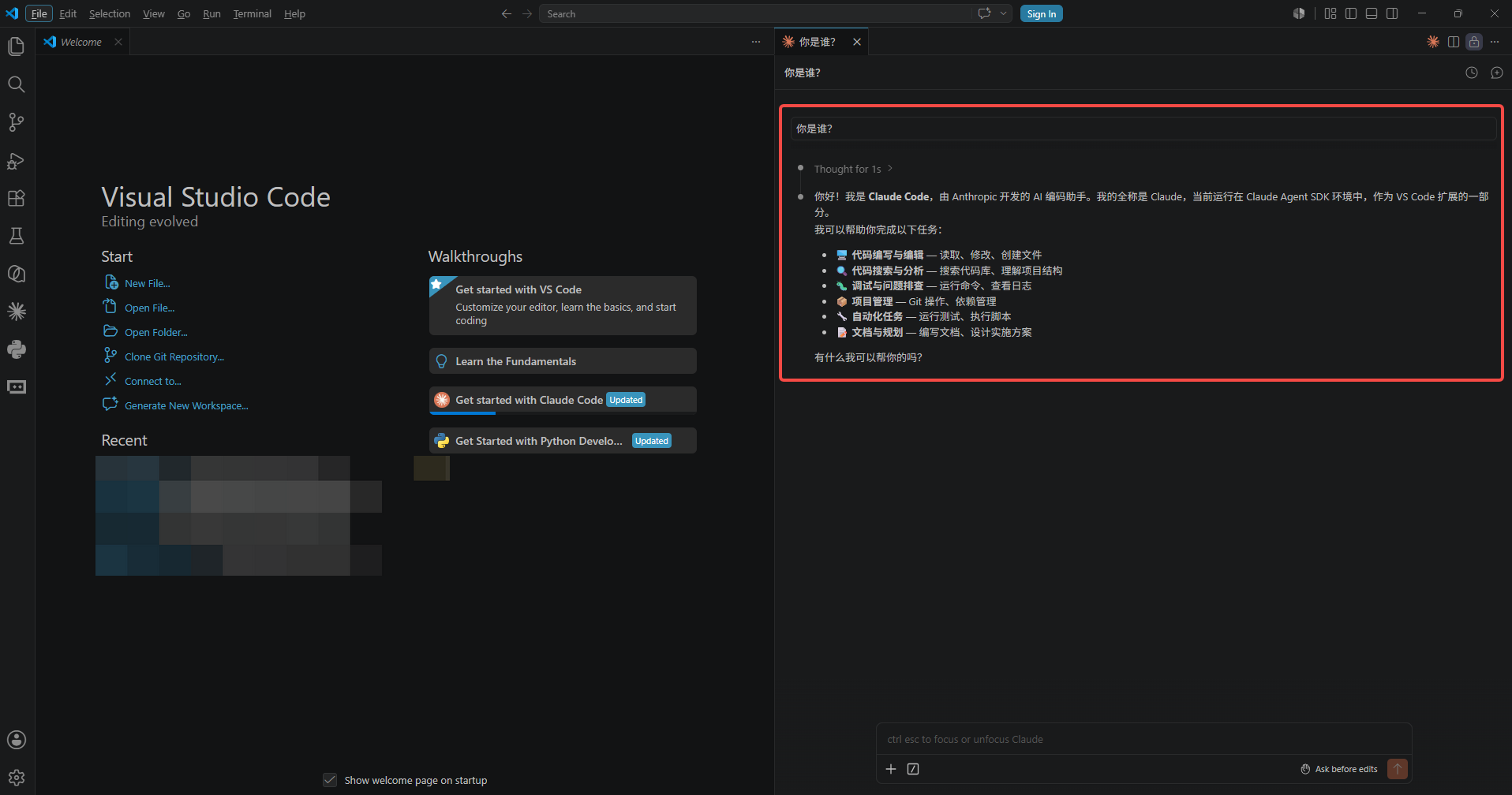The height and width of the screenshot is (795, 1512).
Task: Toggle the Secondary Side Bar visibility
Action: pos(1392,13)
